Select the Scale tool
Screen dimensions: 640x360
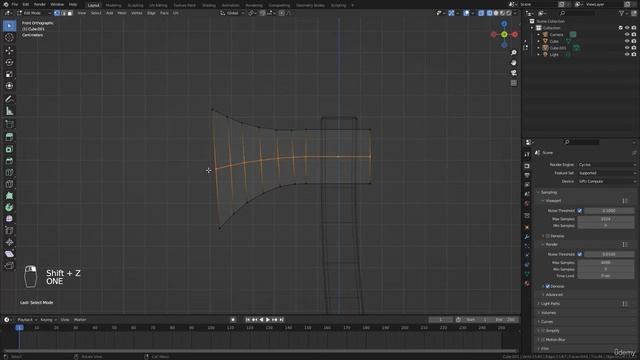pyautogui.click(x=9, y=74)
